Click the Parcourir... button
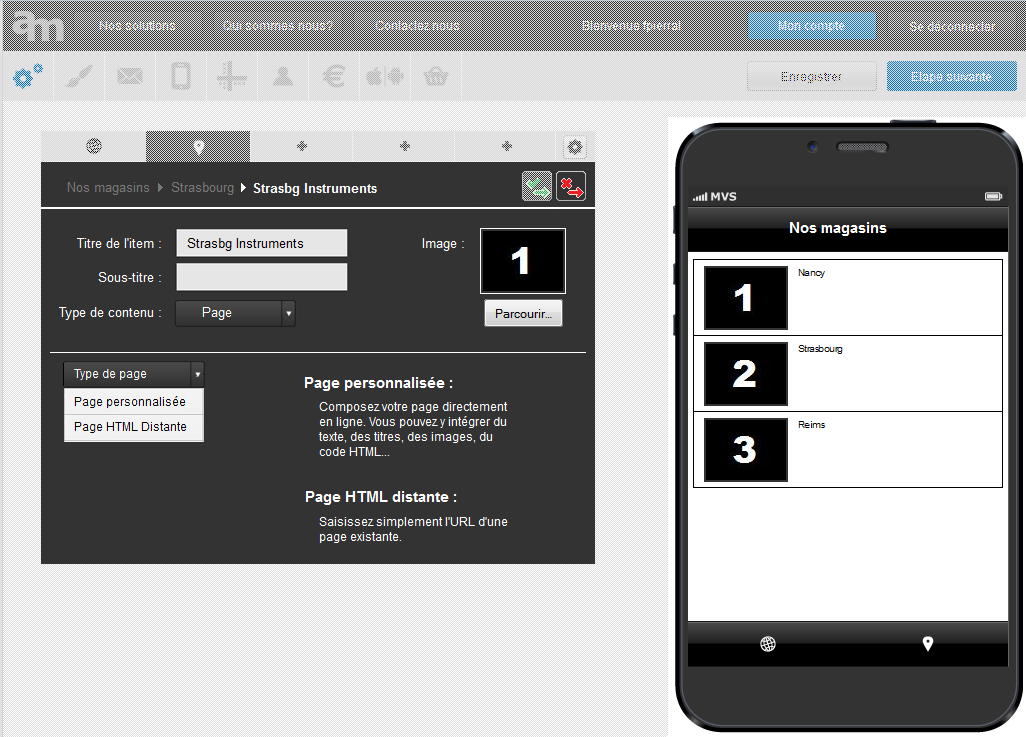 523,313
